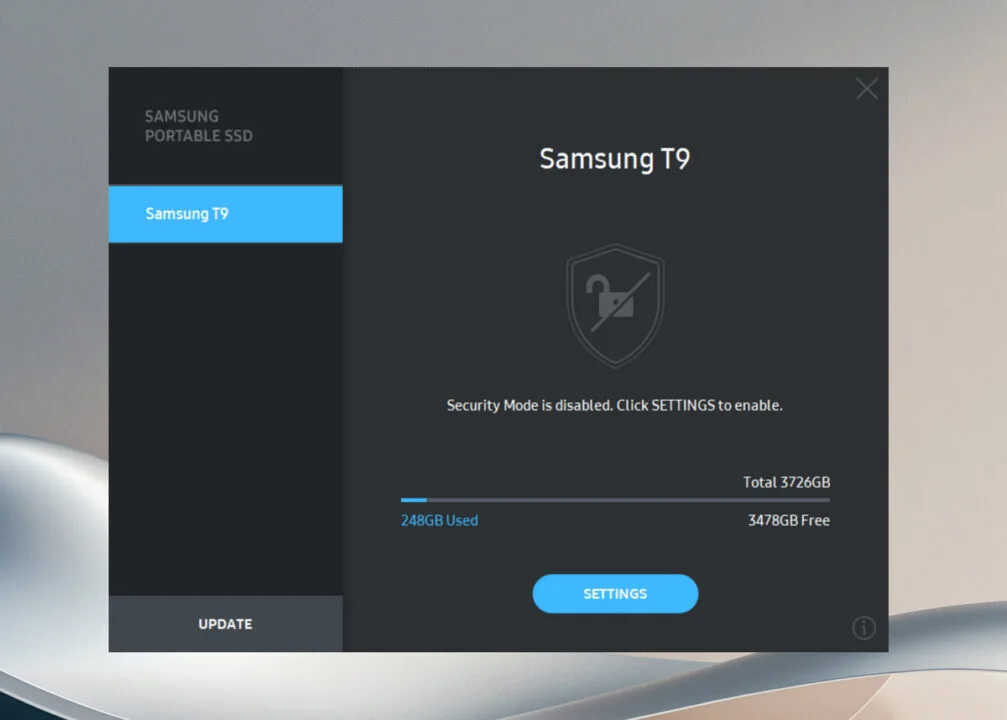Click the blue used-capacity portion of the bar
Viewport: 1007px width, 720px height.
pos(412,499)
